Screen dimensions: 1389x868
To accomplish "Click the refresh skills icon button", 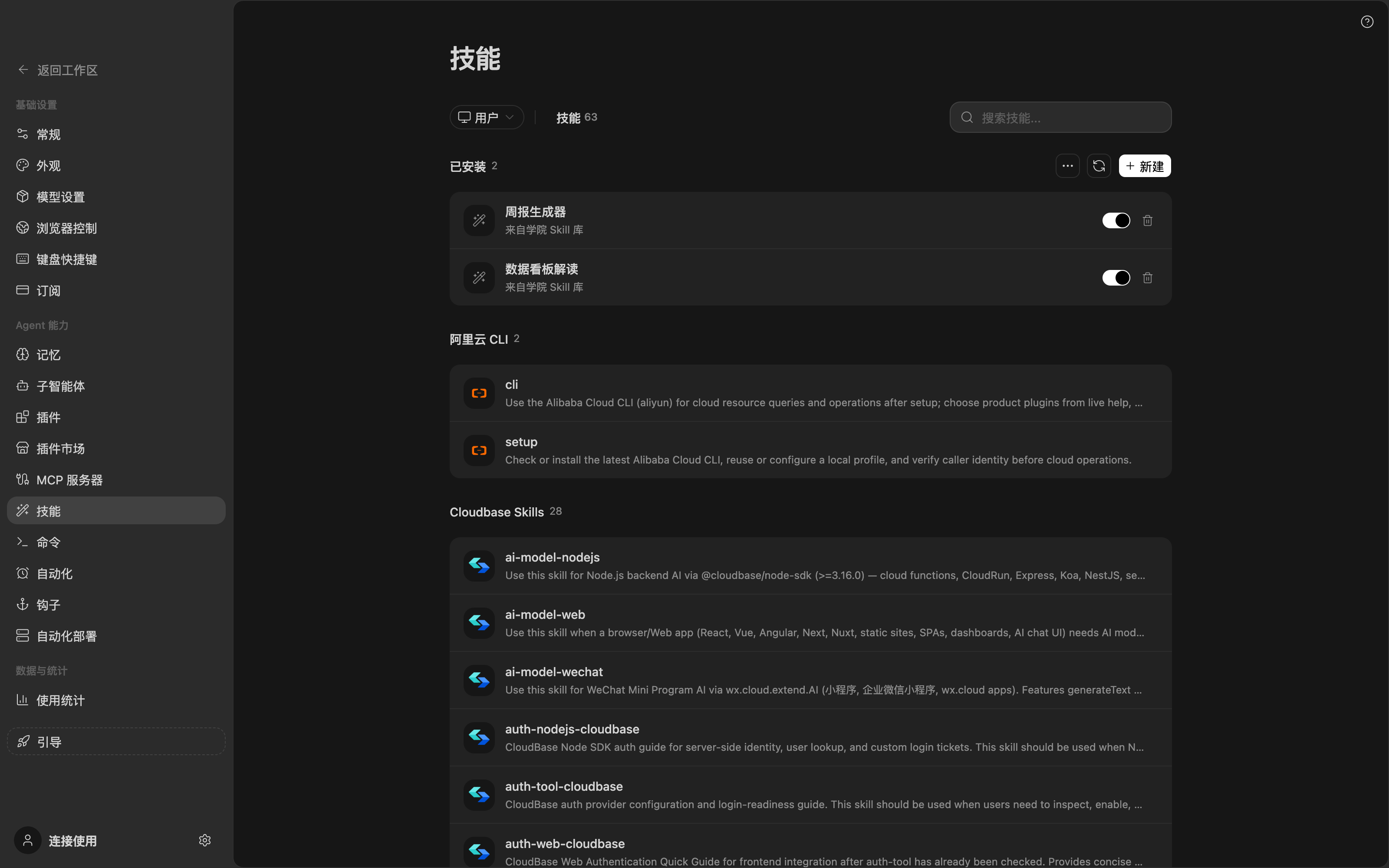I will pyautogui.click(x=1099, y=166).
